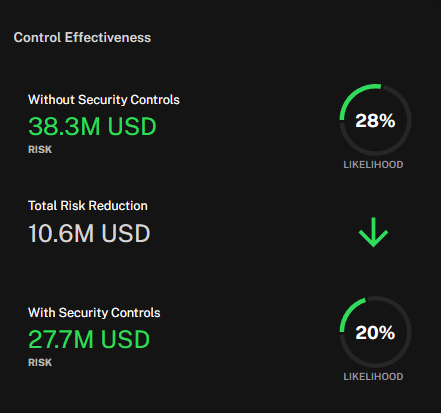
Task: Click the With Security Controls label
Action: 94,313
